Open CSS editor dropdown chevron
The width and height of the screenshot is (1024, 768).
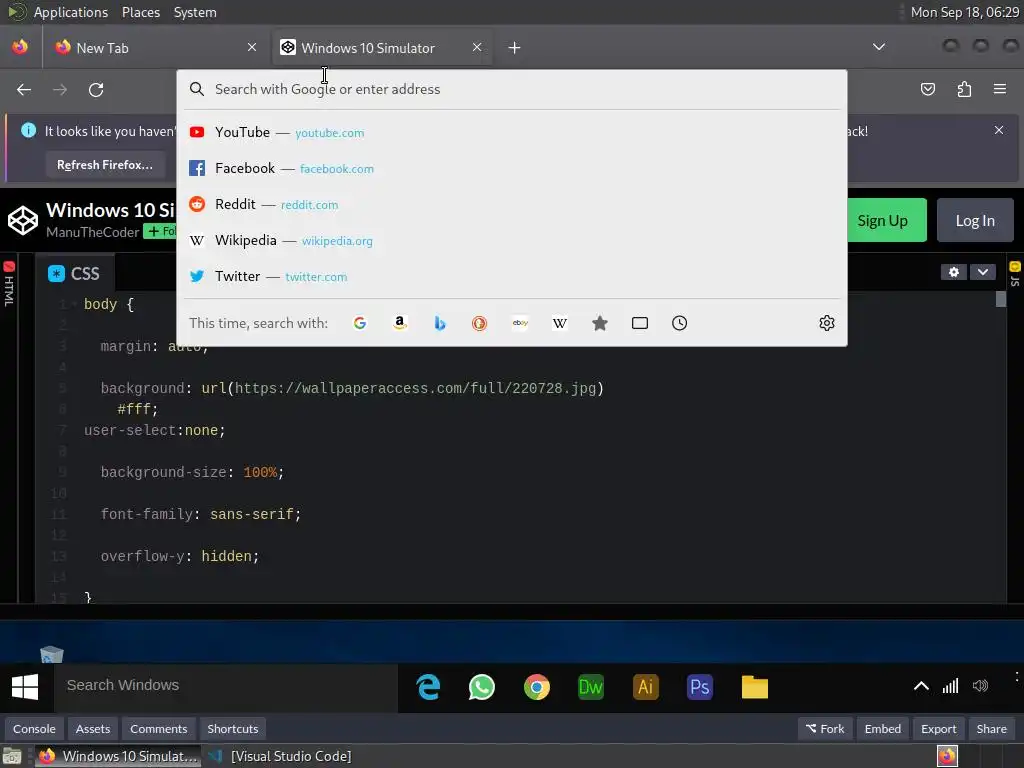tap(982, 272)
